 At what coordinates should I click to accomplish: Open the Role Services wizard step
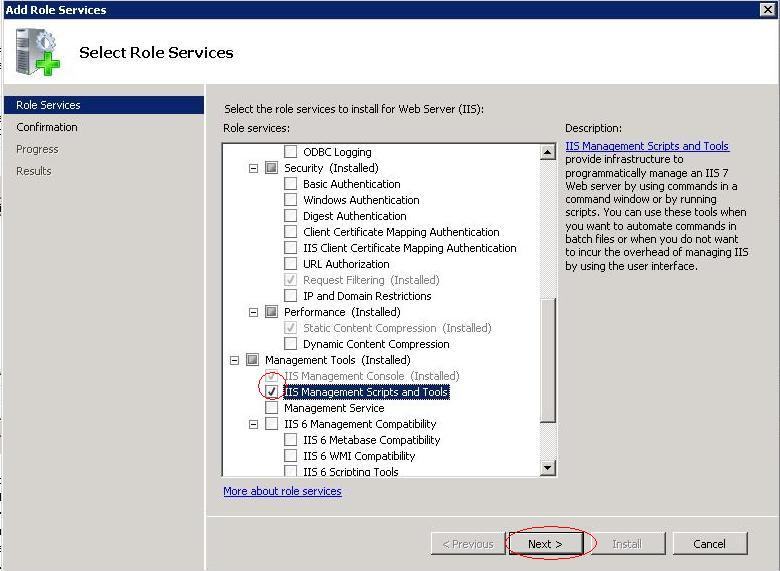48,105
